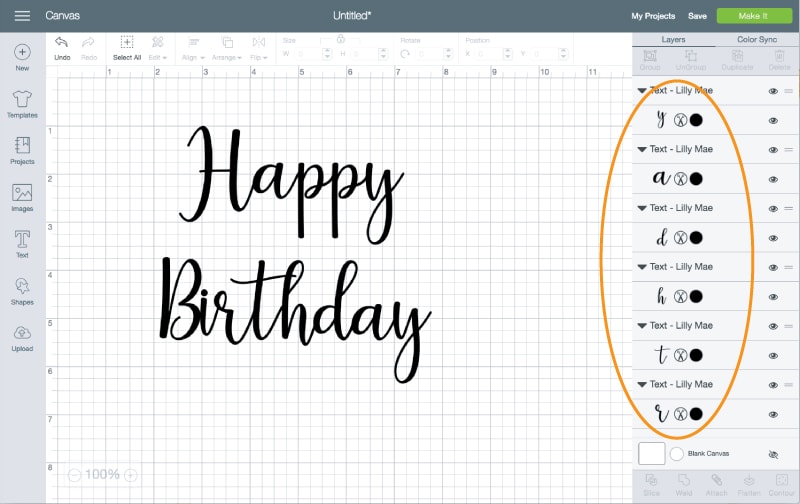Show the hidden Blank Canvas layer
This screenshot has width=800, height=504.
773,454
